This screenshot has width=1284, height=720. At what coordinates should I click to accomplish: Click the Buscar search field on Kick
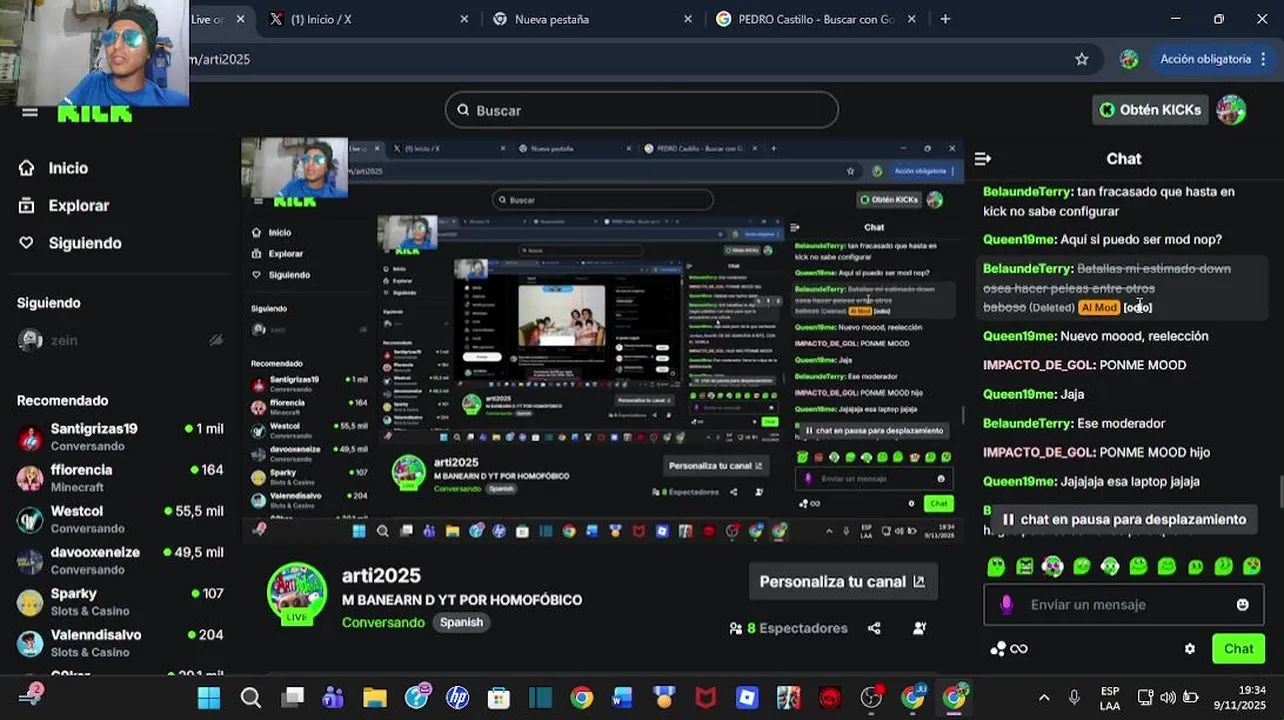click(x=641, y=110)
